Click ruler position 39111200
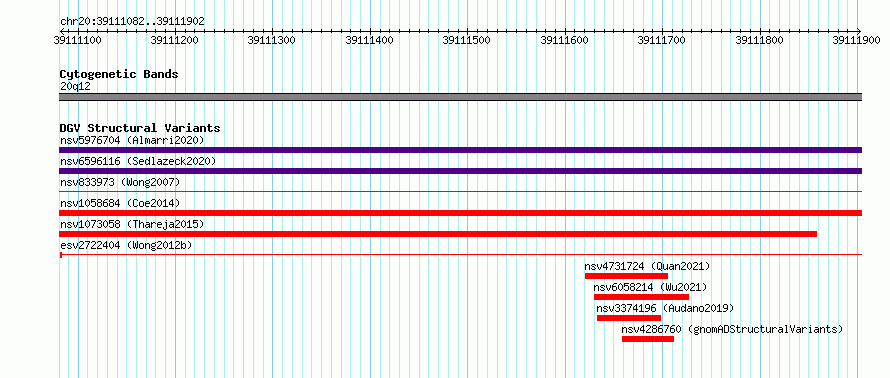This screenshot has width=890, height=378. [x=175, y=40]
